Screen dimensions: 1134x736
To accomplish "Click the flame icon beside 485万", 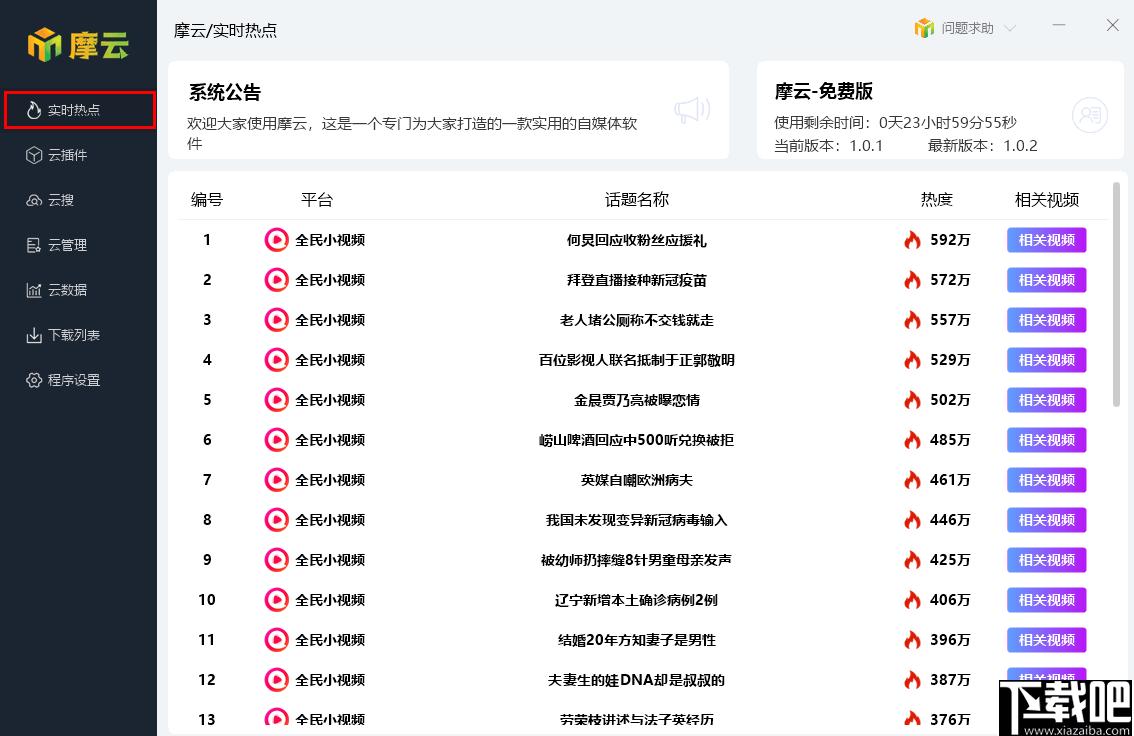I will (x=913, y=439).
